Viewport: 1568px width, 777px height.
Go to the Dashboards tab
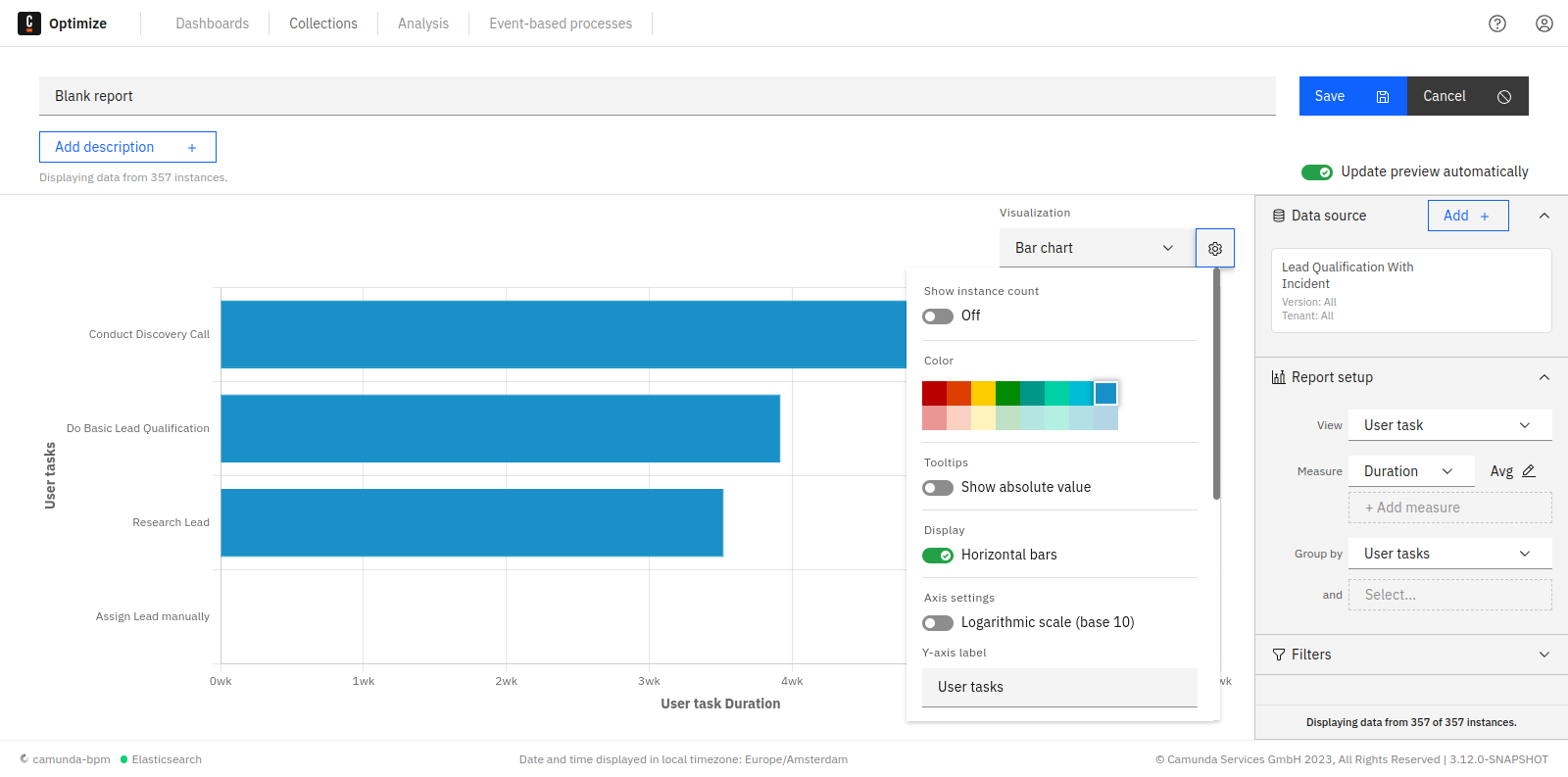[x=212, y=24]
